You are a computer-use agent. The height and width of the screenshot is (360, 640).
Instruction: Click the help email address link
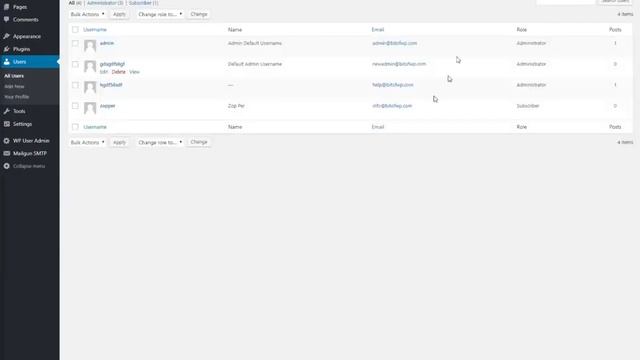393,85
